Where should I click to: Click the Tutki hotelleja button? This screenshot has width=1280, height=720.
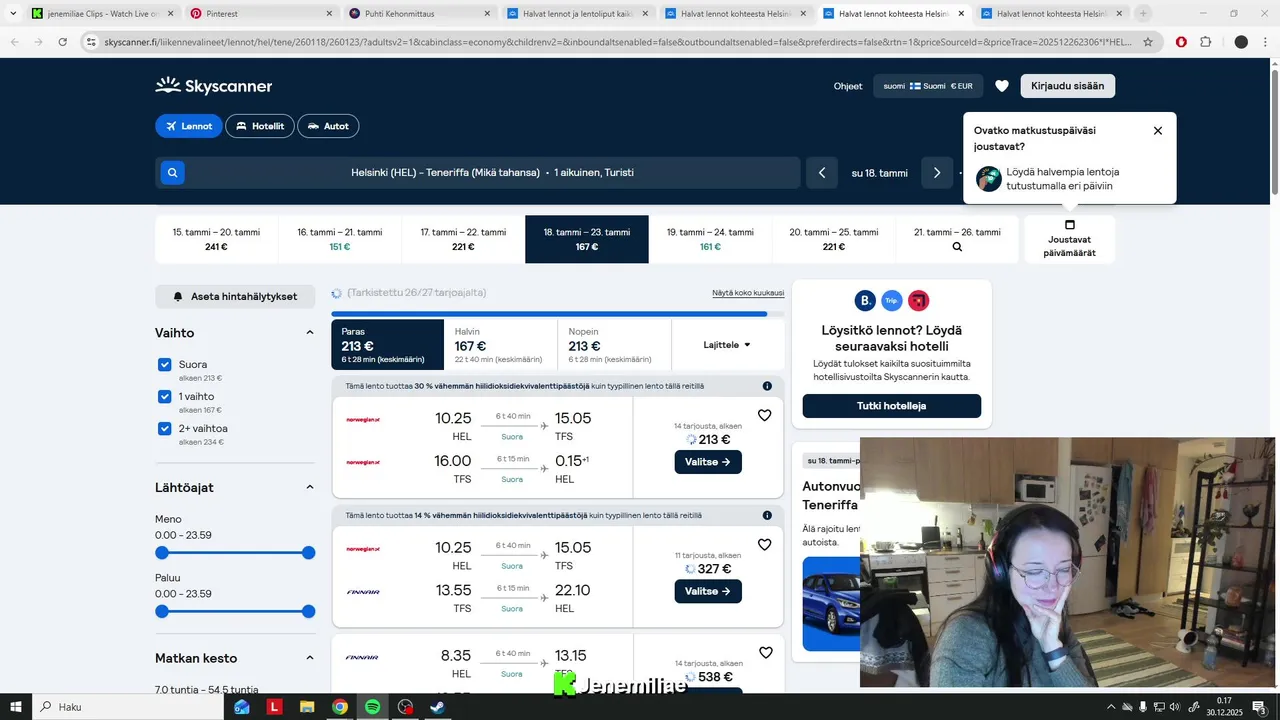(891, 406)
